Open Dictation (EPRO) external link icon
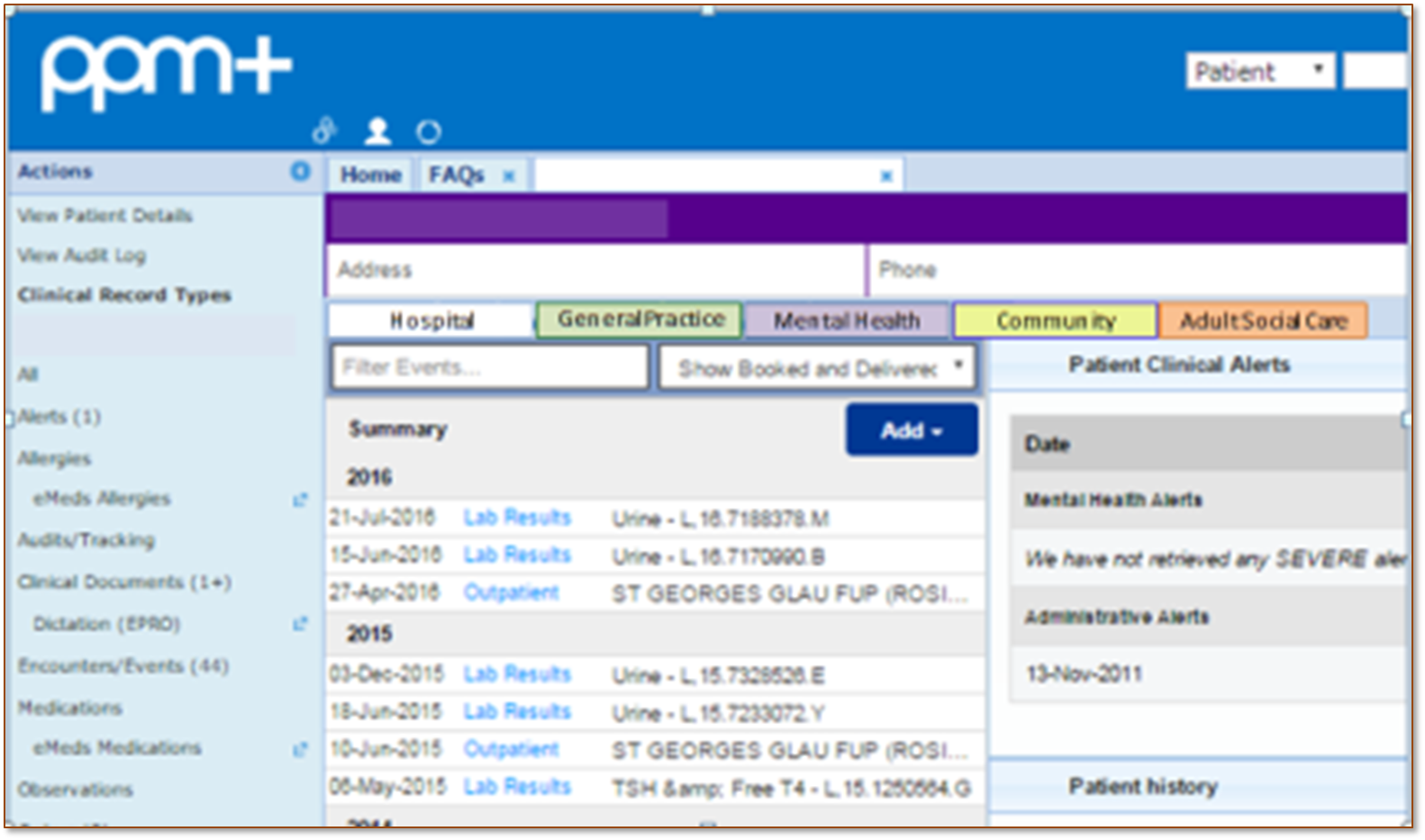Screen dimensions: 1425x840 [300, 624]
